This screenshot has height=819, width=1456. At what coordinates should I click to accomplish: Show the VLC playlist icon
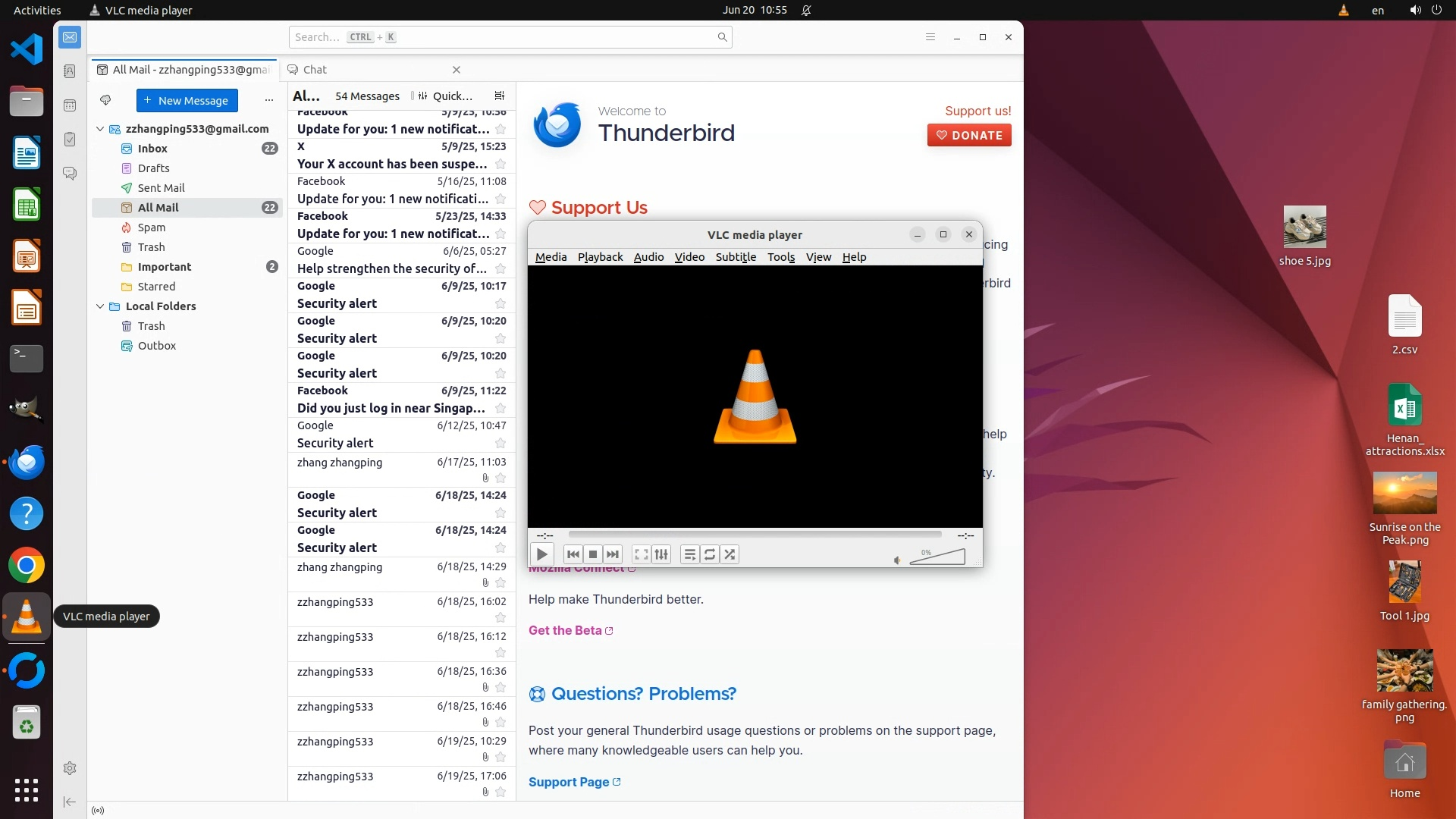(689, 554)
